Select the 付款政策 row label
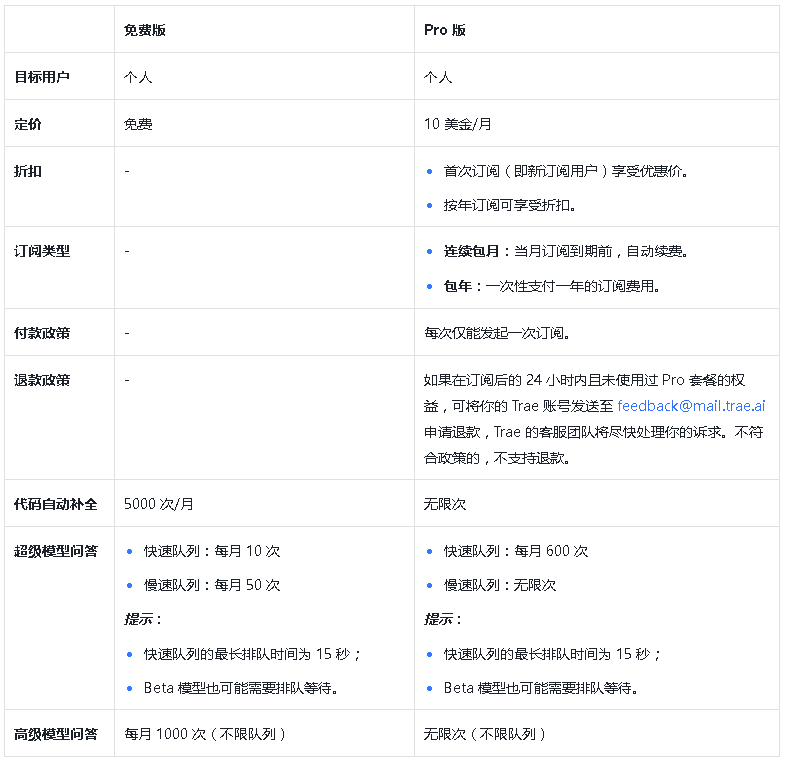This screenshot has width=785, height=762. coord(42,332)
